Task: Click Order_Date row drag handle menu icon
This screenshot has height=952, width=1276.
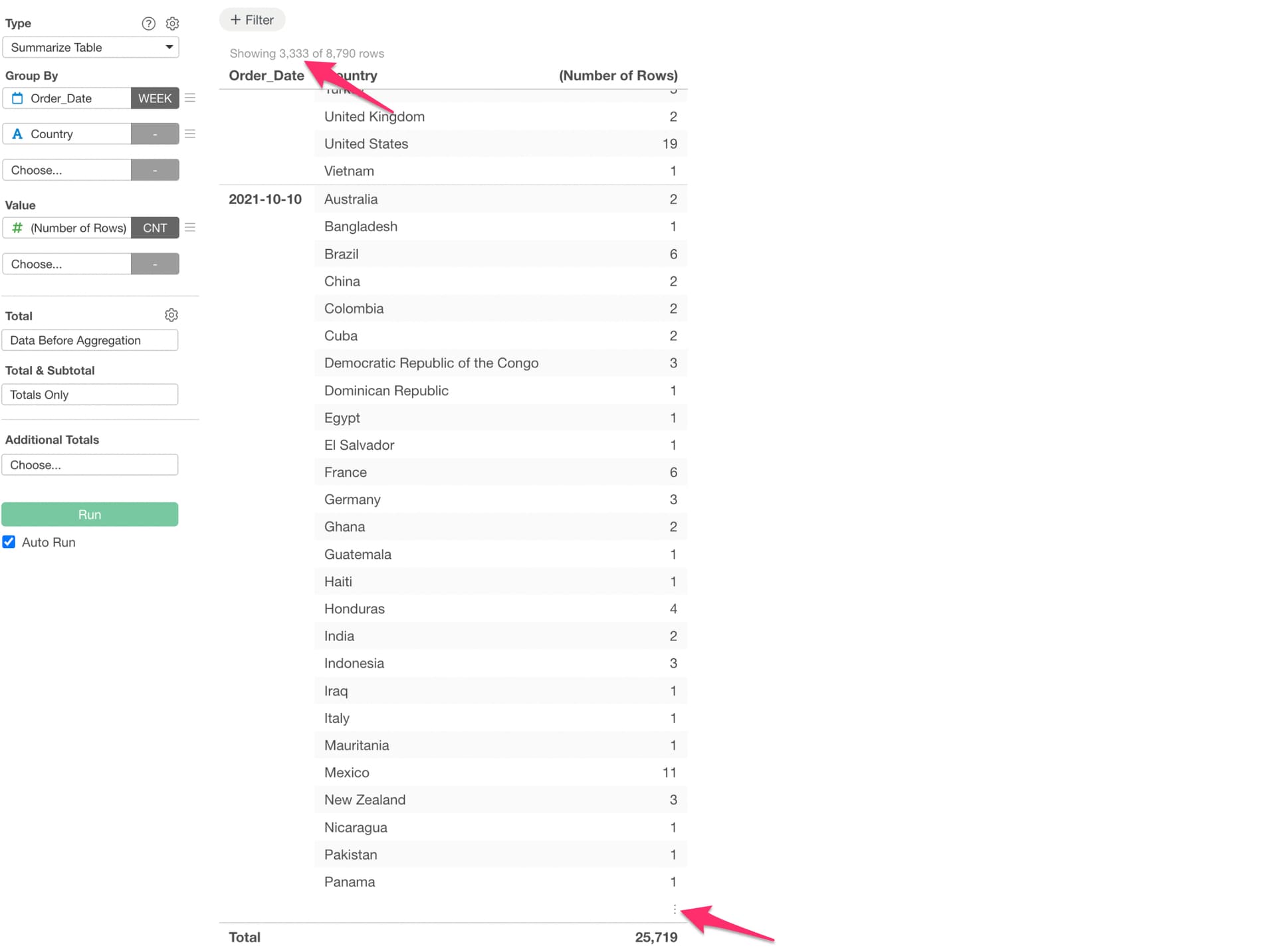Action: pyautogui.click(x=190, y=98)
